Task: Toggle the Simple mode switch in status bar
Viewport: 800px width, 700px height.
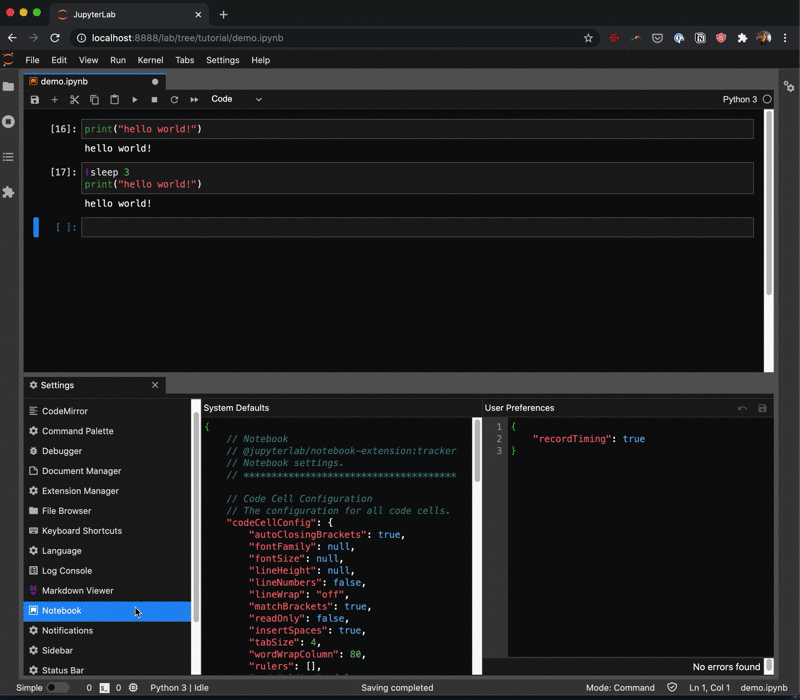Action: point(58,688)
